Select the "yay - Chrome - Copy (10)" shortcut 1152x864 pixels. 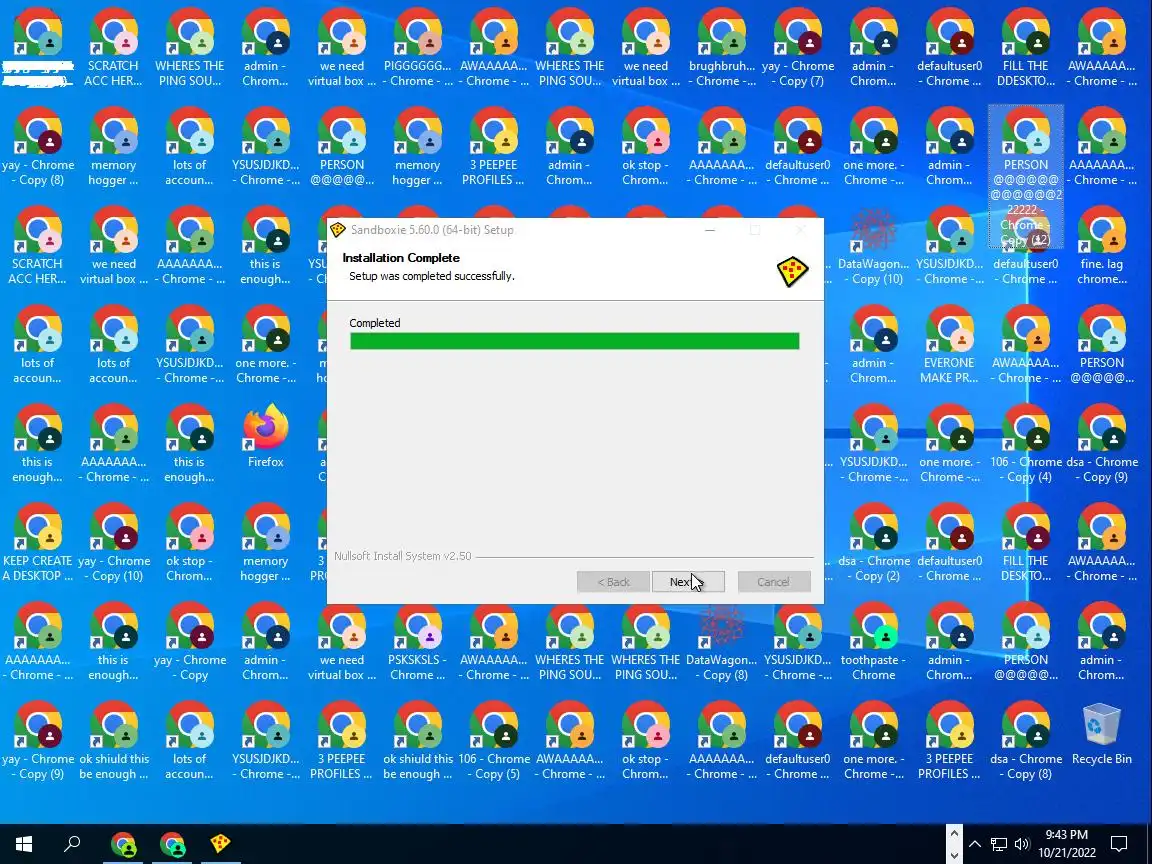click(x=114, y=543)
